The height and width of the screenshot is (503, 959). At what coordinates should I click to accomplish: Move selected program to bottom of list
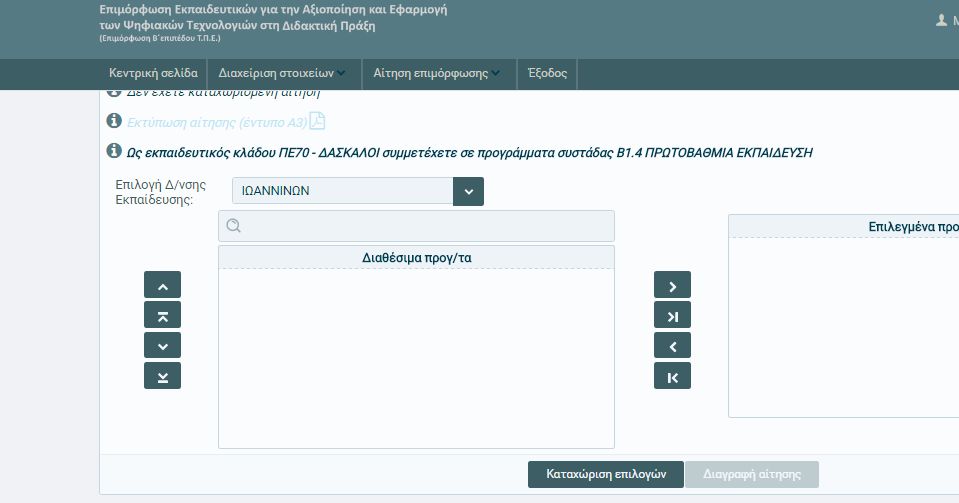tap(162, 376)
